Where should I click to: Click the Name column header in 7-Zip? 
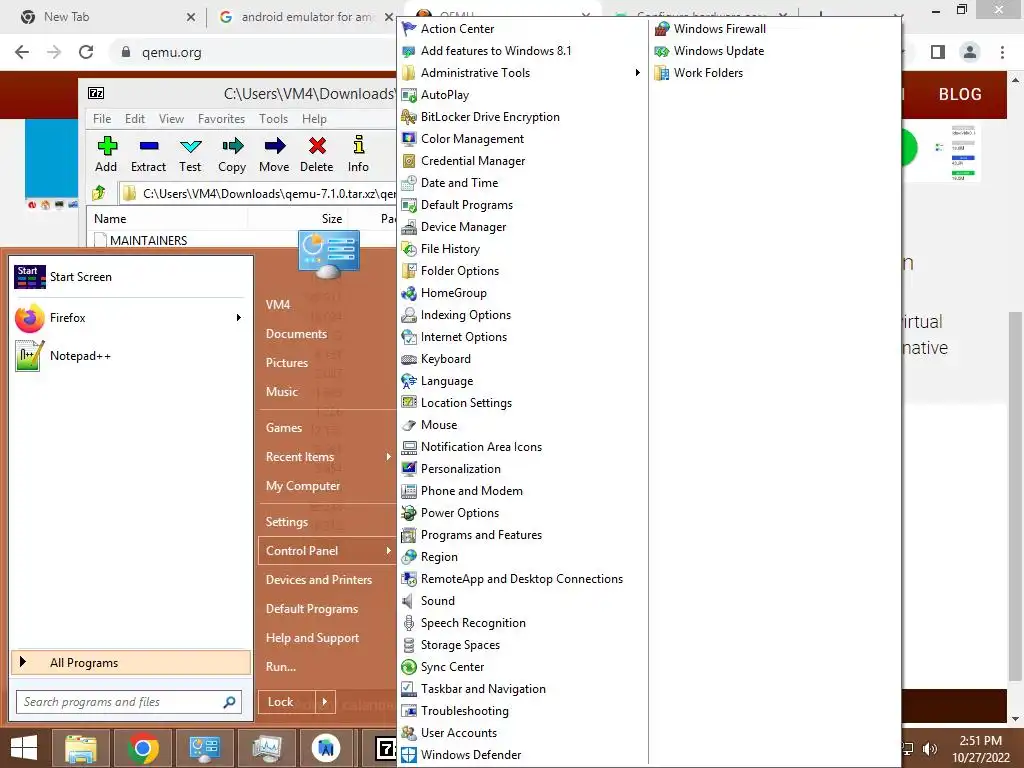click(167, 219)
